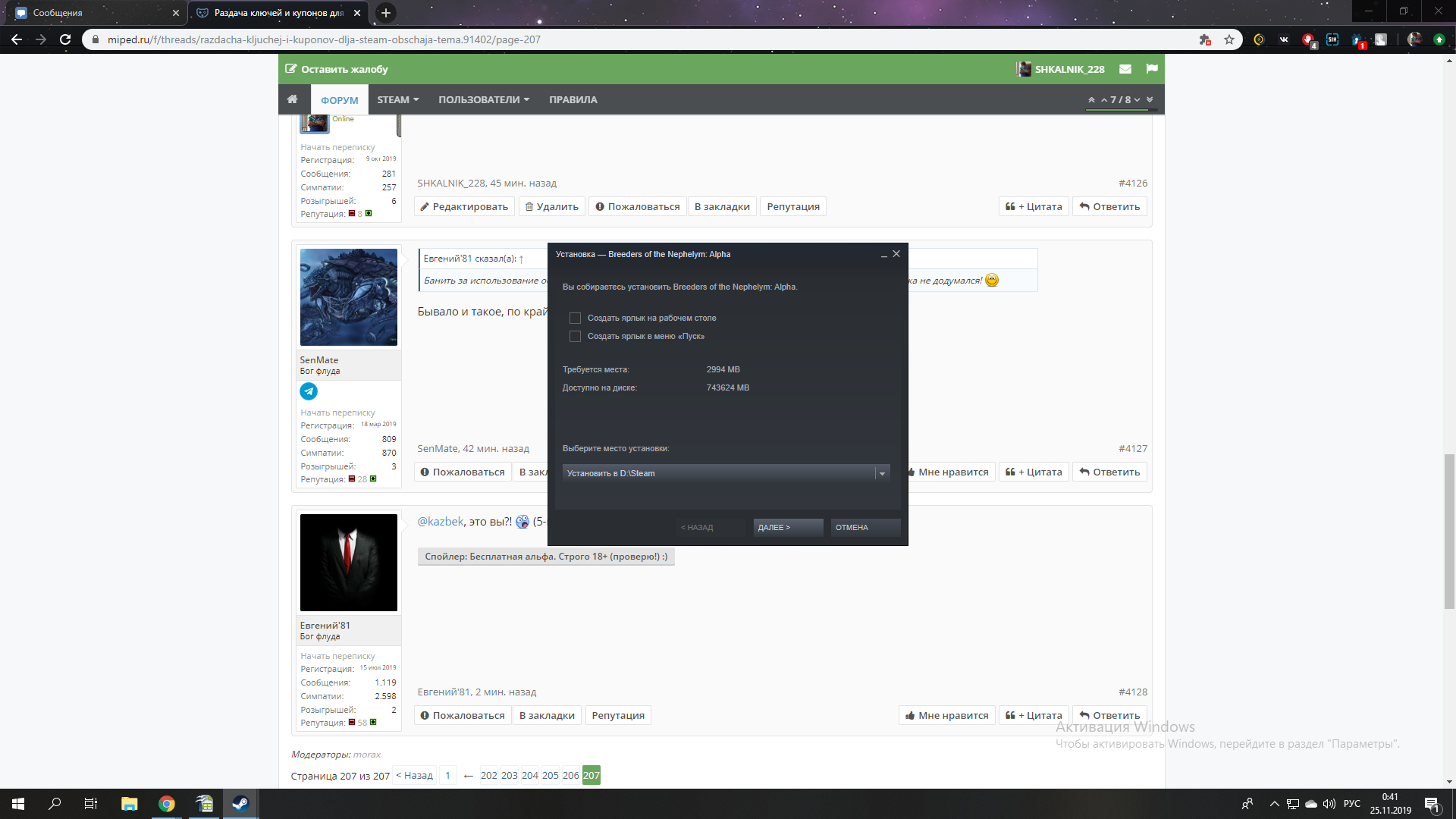Open the @kazbek mention link

tap(441, 522)
